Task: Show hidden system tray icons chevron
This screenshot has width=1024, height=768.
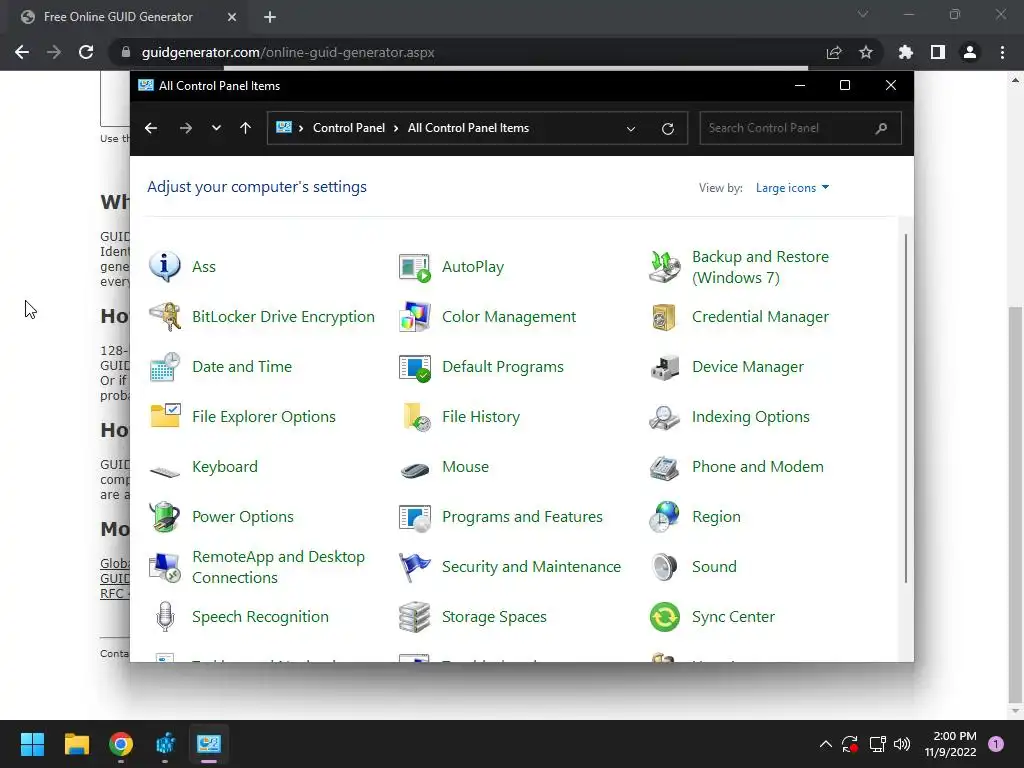Action: coord(825,744)
